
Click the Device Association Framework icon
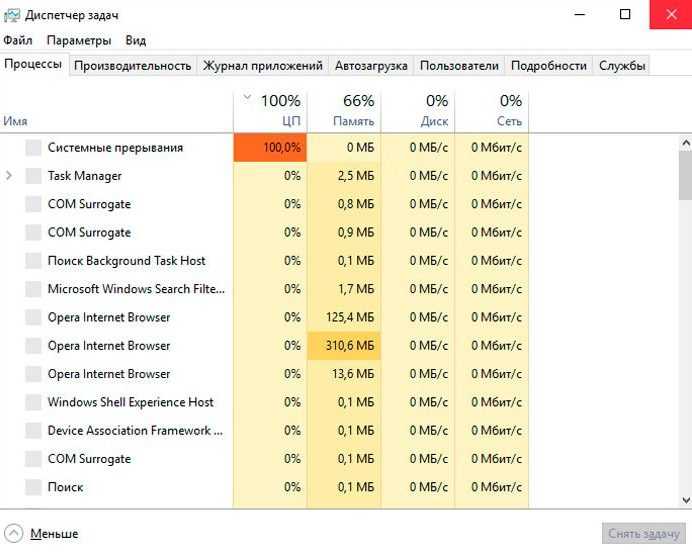(34, 430)
